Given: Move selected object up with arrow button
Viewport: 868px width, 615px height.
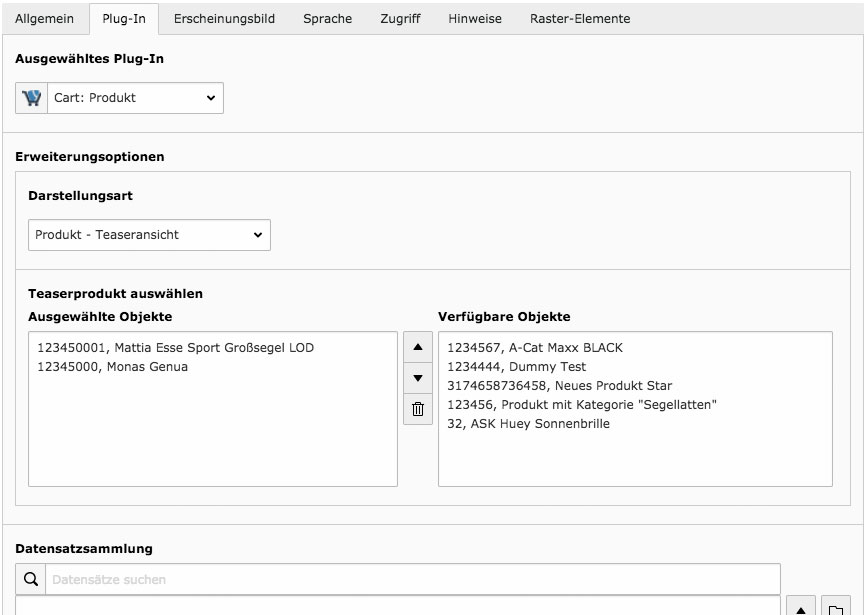Looking at the screenshot, I should tap(418, 347).
